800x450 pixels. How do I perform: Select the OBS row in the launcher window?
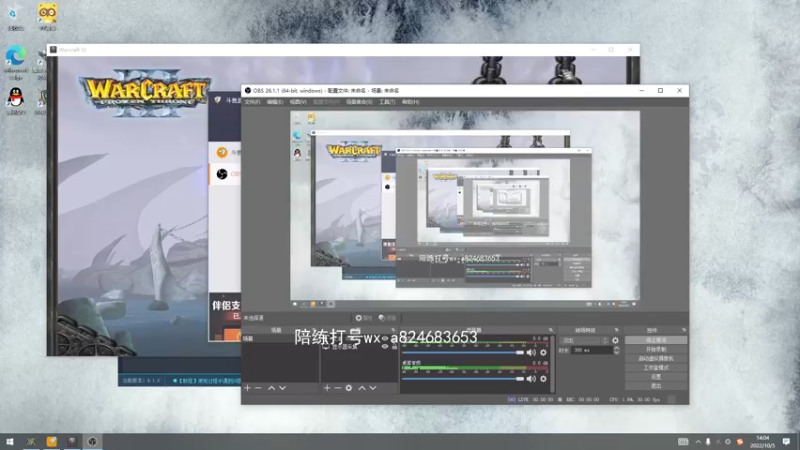click(225, 174)
